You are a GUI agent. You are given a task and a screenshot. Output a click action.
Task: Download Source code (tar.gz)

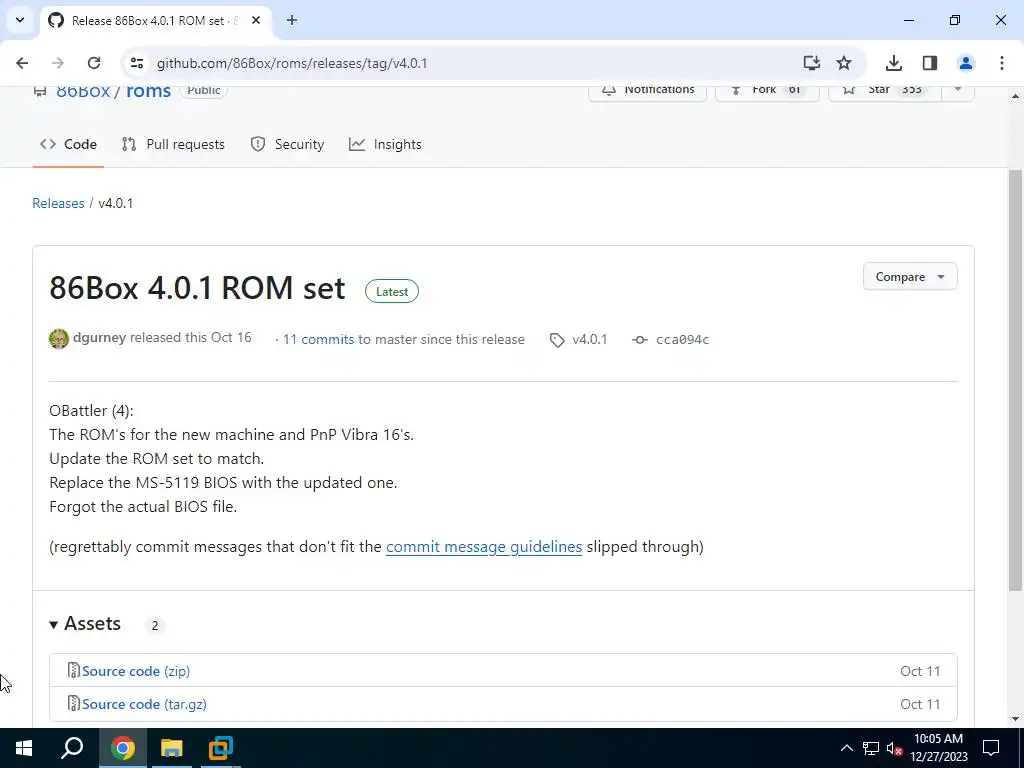(x=144, y=704)
